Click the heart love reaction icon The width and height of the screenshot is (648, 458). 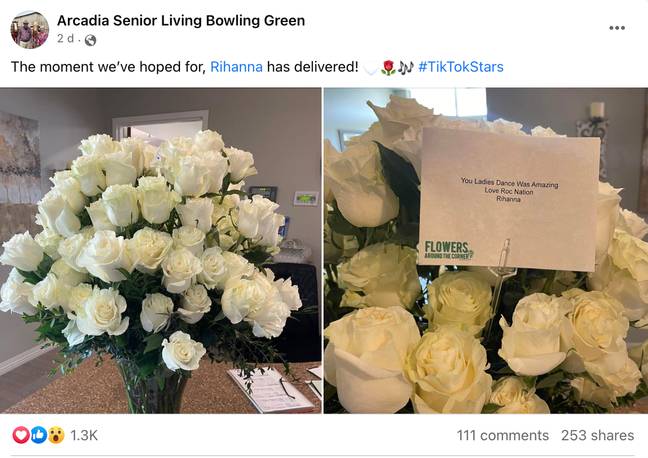click(x=21, y=435)
